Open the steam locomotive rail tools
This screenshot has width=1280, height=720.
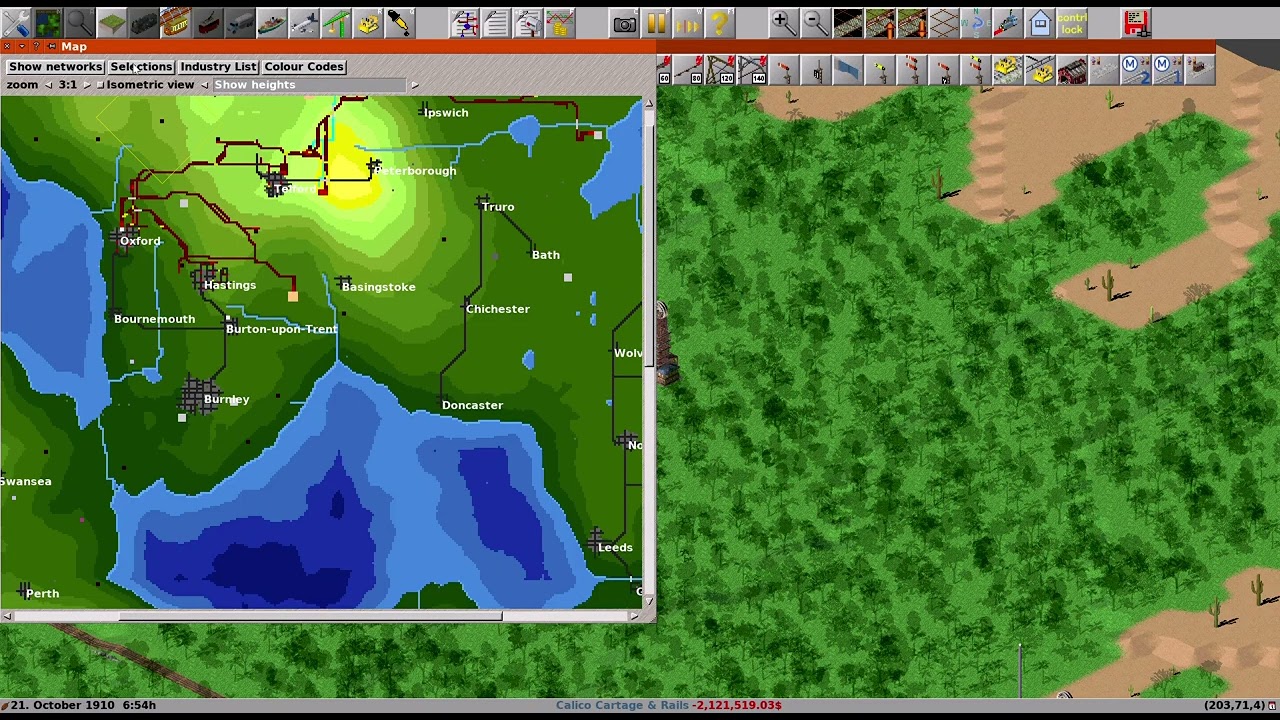[x=144, y=22]
